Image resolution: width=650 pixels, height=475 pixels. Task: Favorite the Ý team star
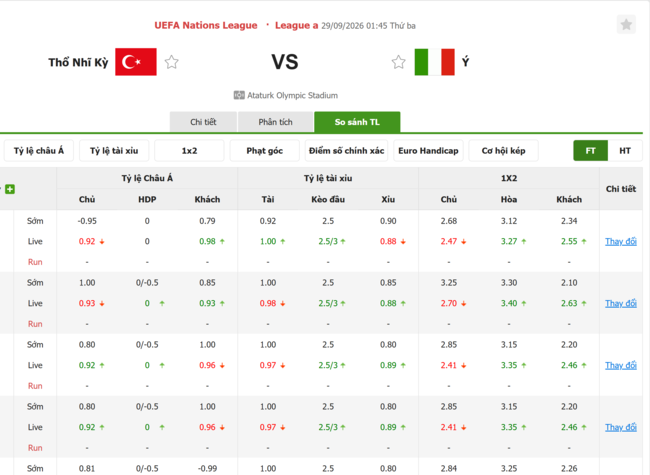click(398, 62)
